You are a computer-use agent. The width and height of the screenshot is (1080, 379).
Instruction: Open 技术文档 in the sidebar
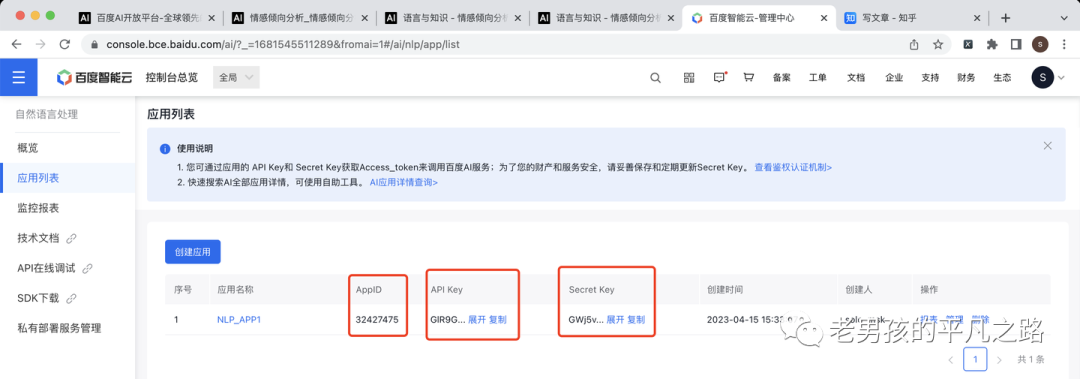pyautogui.click(x=38, y=238)
